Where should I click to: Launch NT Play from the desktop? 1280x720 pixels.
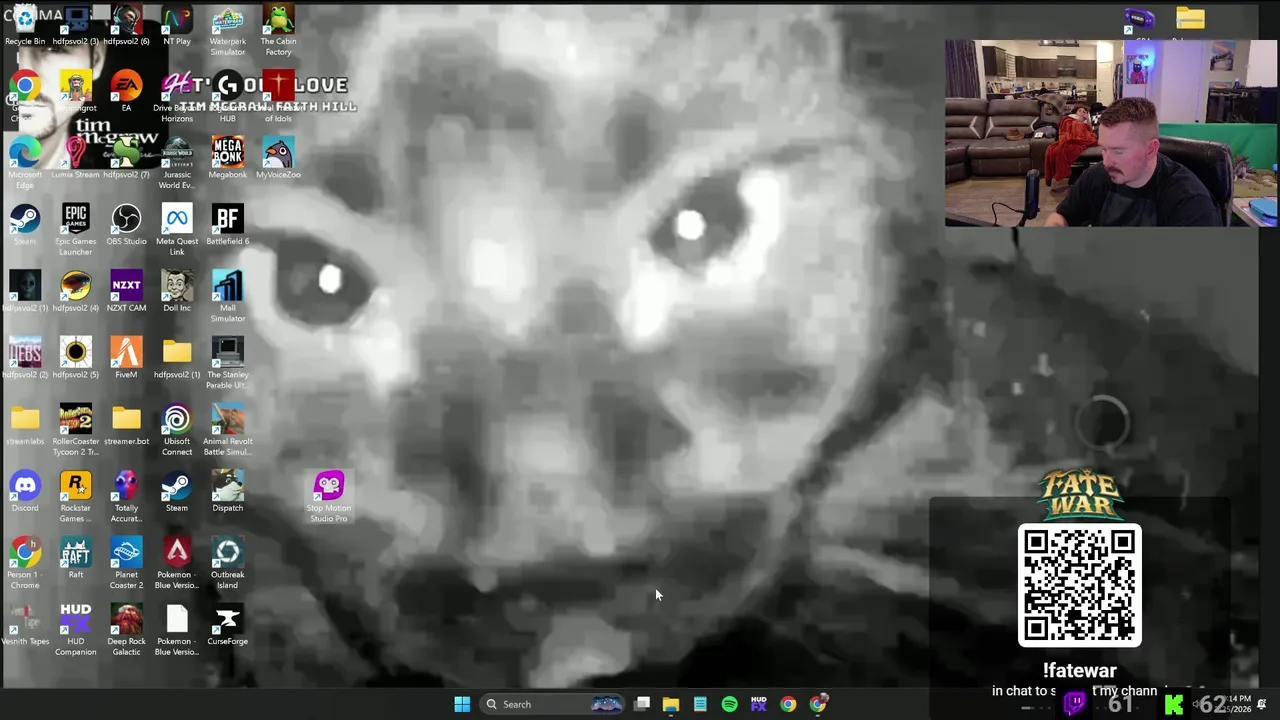[x=177, y=26]
